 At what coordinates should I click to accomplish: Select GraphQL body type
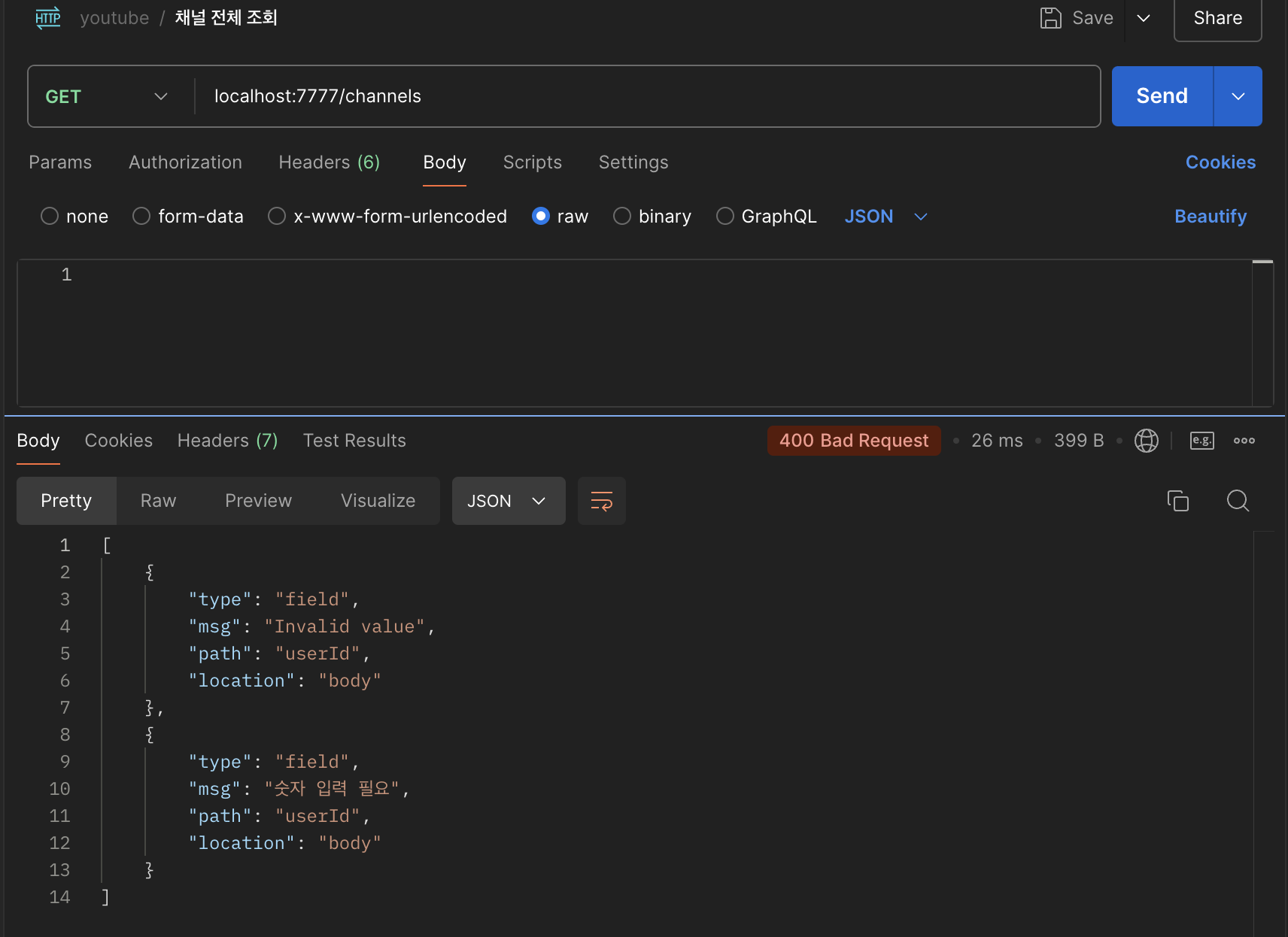pyautogui.click(x=725, y=217)
